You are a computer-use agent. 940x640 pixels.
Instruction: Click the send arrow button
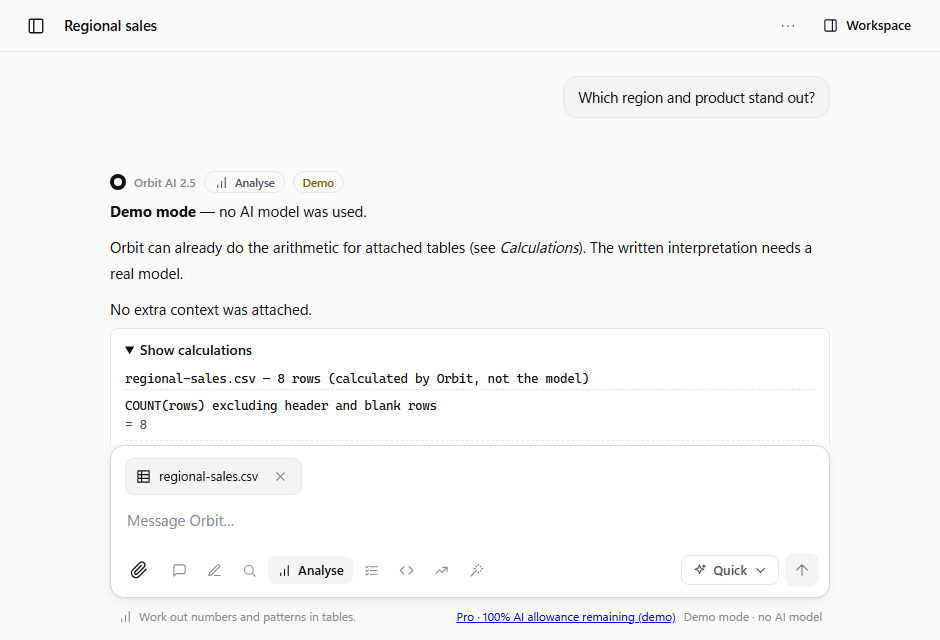coord(802,570)
